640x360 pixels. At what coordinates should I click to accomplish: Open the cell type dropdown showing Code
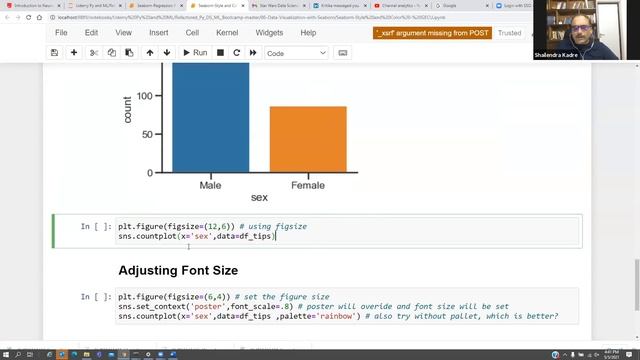[296, 53]
